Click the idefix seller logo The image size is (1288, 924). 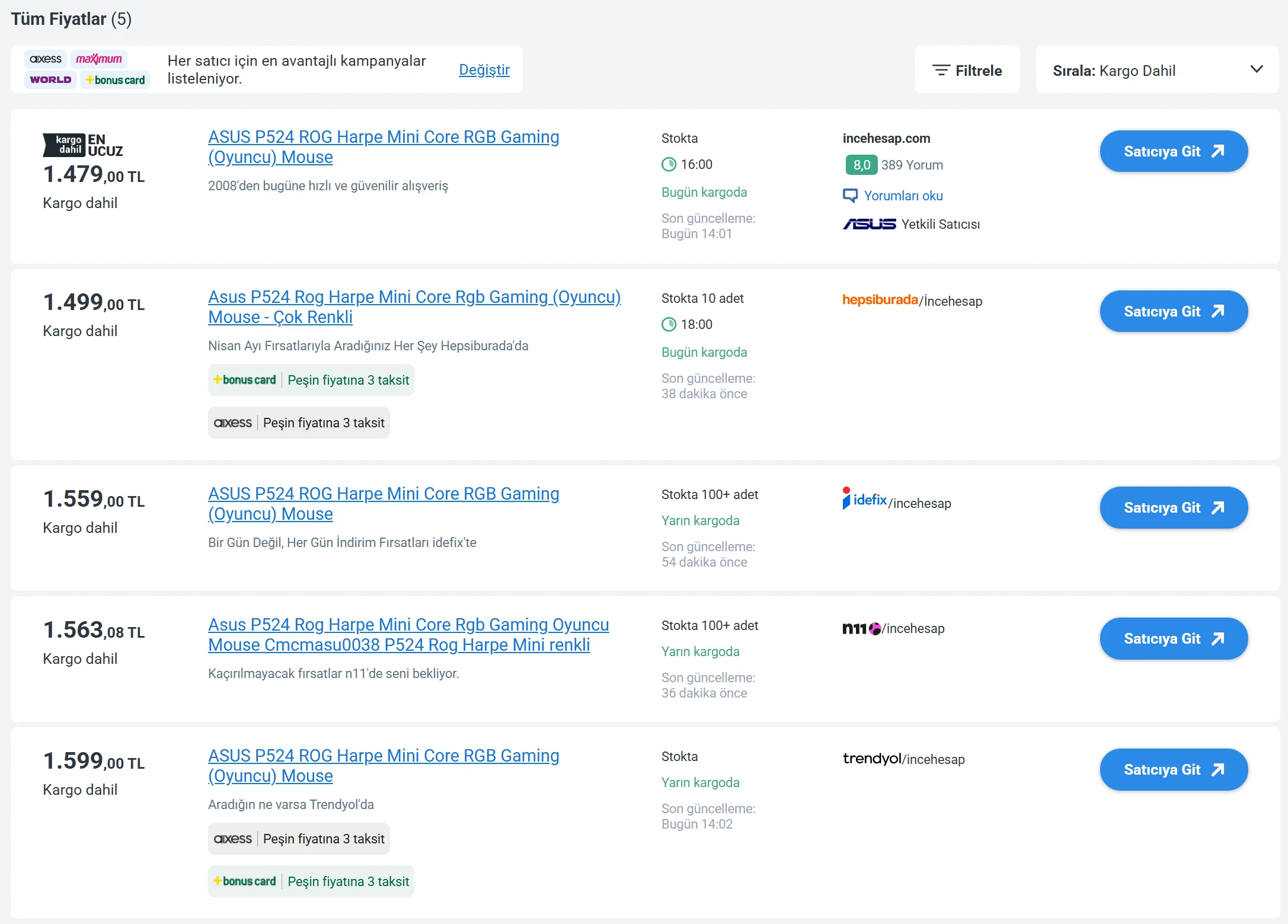click(865, 500)
